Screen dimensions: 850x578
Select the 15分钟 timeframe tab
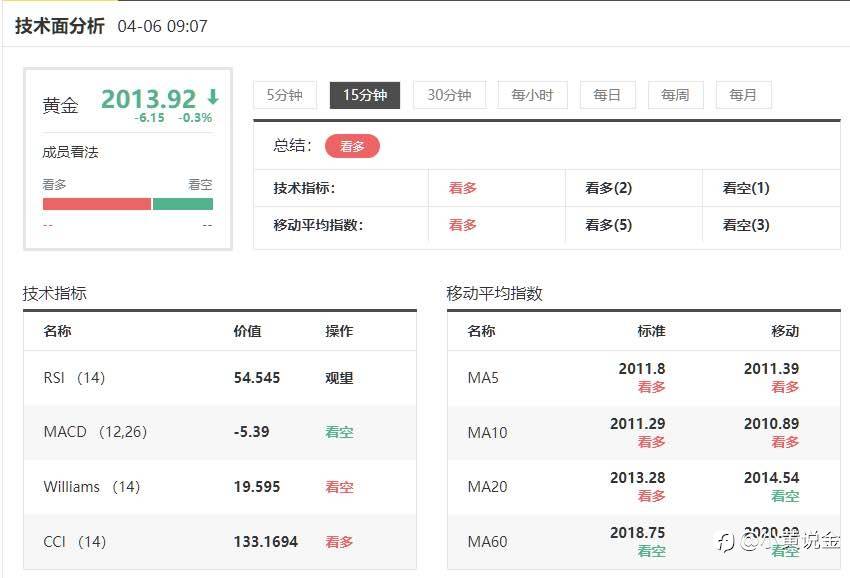365,95
